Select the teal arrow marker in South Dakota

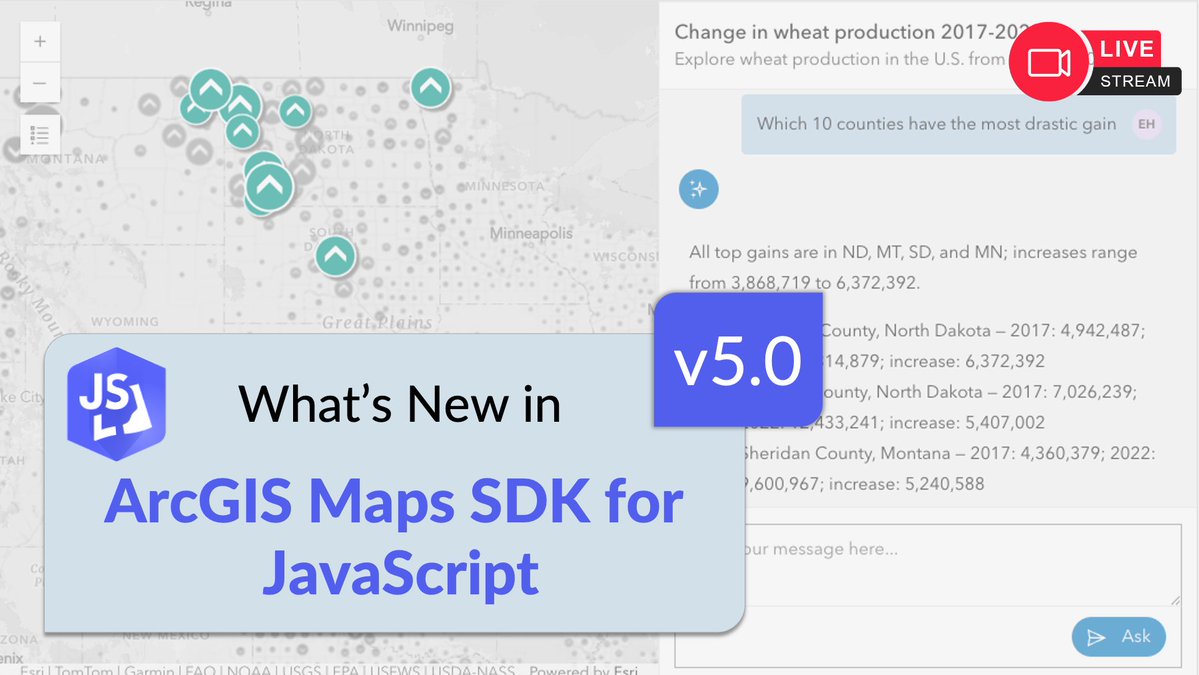335,256
